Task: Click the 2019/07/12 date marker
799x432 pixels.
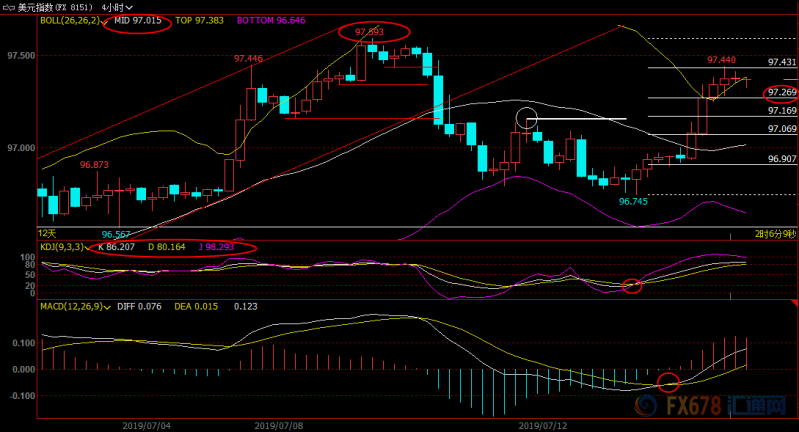Action: pos(543,425)
